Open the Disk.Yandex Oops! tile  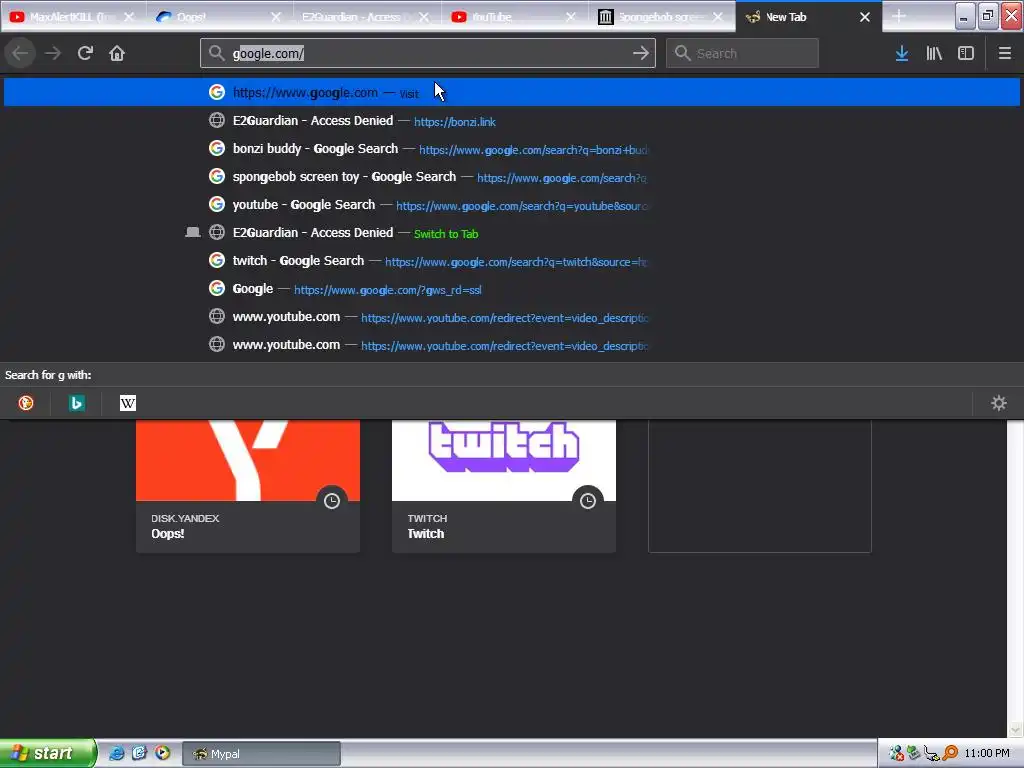[248, 486]
